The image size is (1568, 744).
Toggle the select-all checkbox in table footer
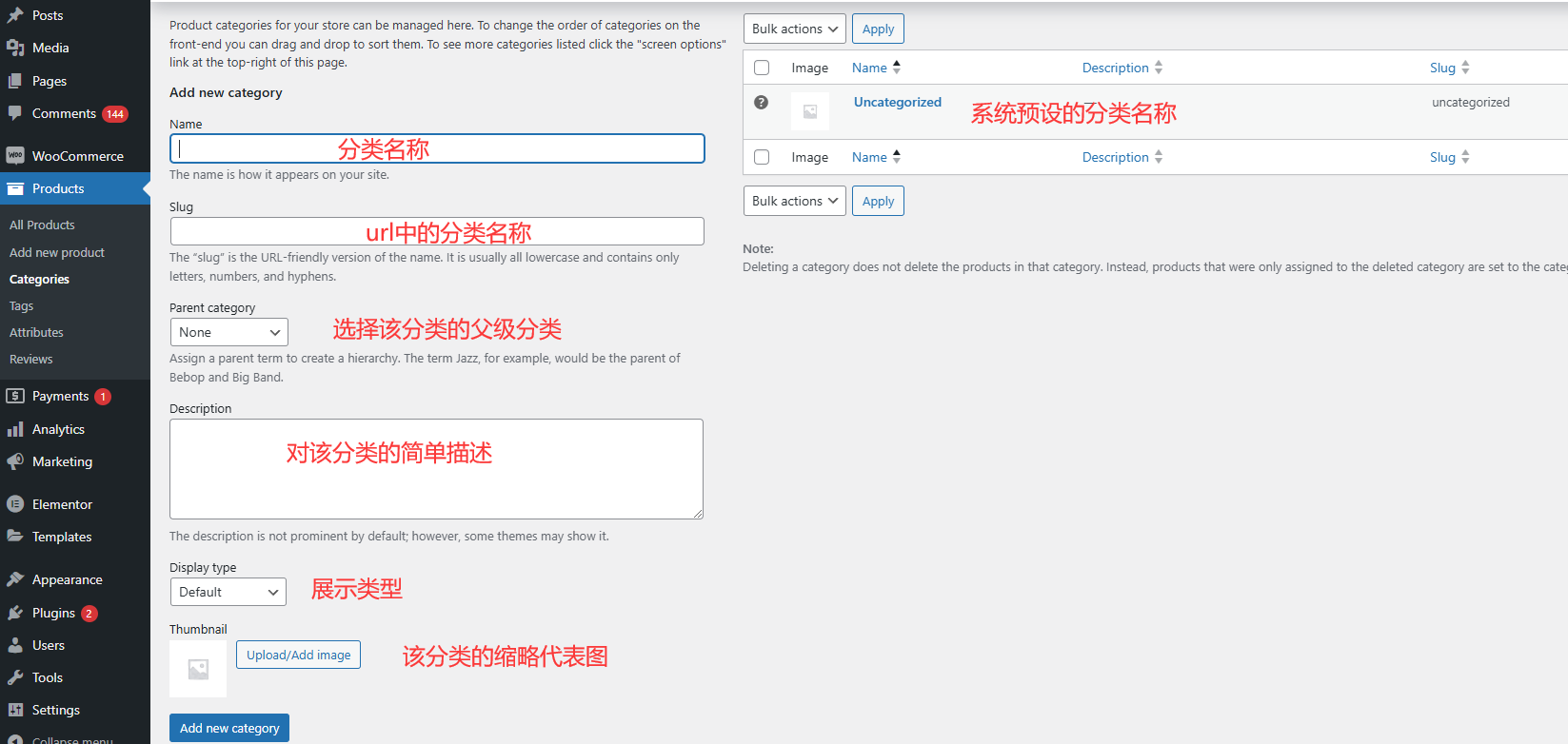click(x=762, y=157)
